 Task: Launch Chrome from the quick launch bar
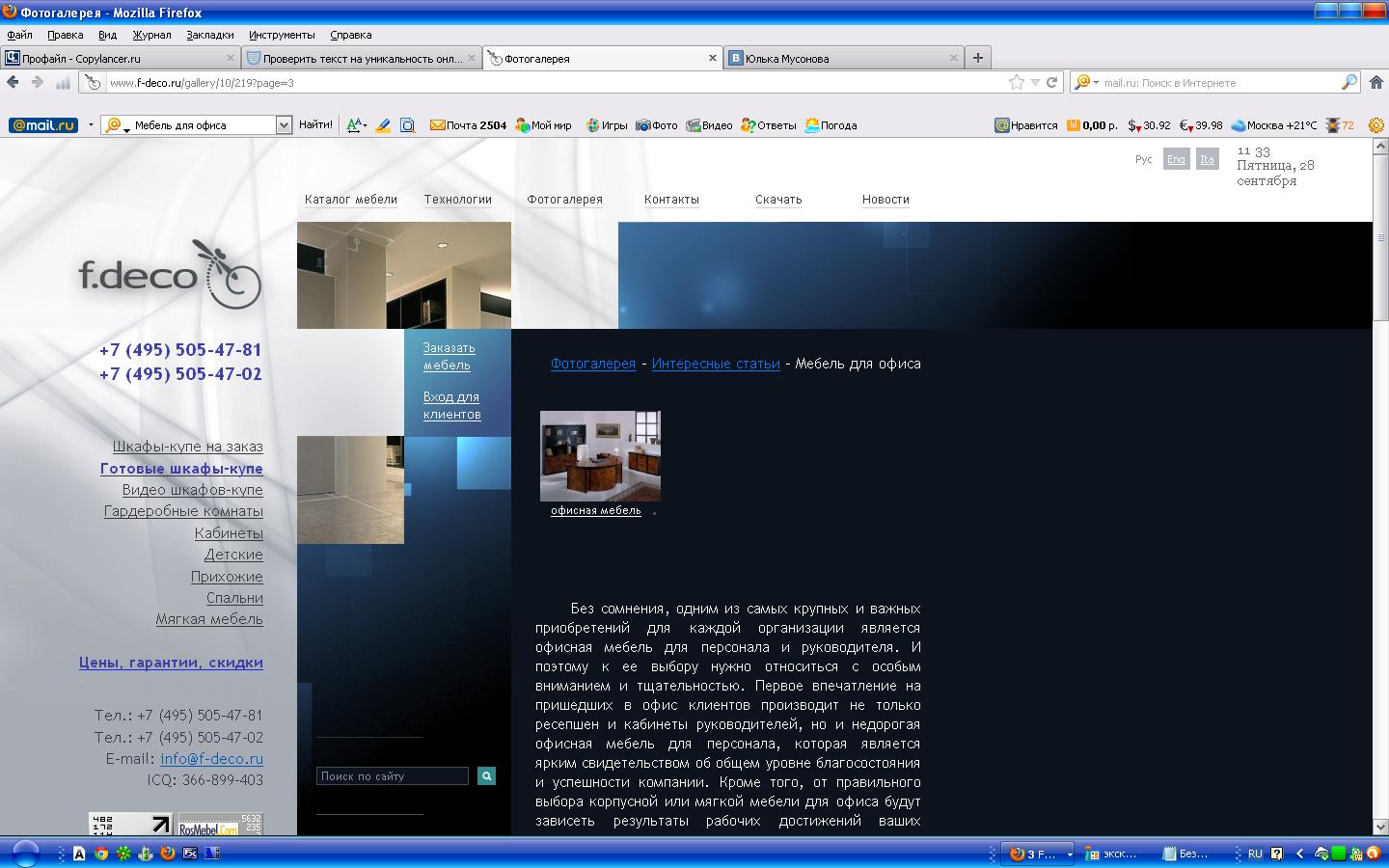(101, 854)
